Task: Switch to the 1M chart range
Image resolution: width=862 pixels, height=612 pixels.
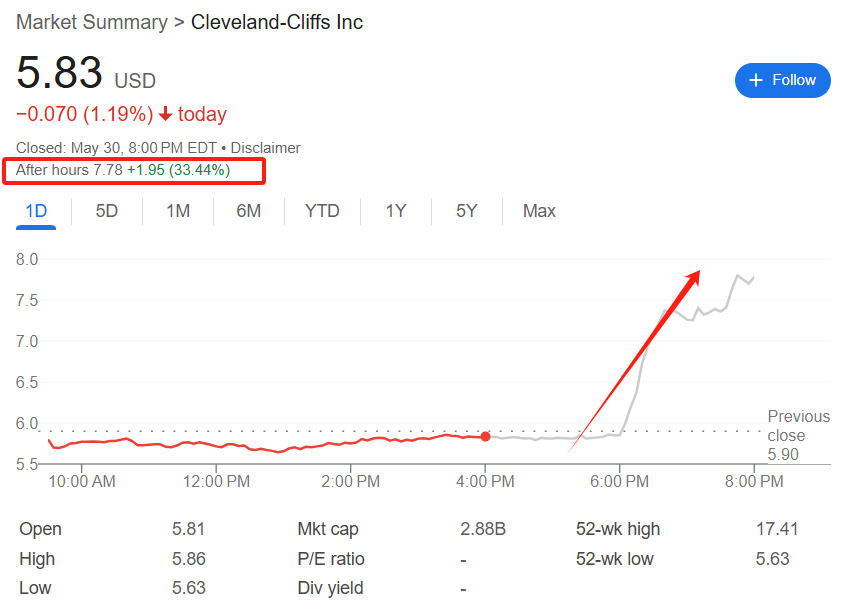Action: point(178,211)
